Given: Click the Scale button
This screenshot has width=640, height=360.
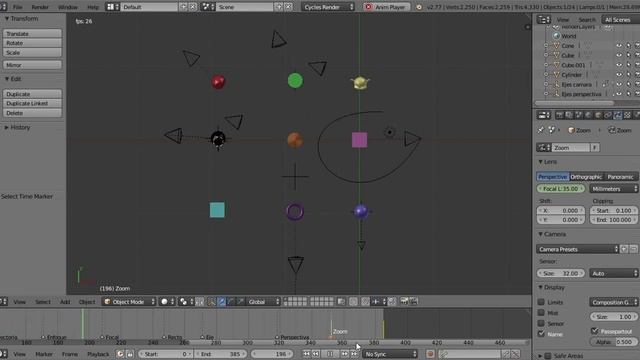Looking at the screenshot, I should 32,53.
